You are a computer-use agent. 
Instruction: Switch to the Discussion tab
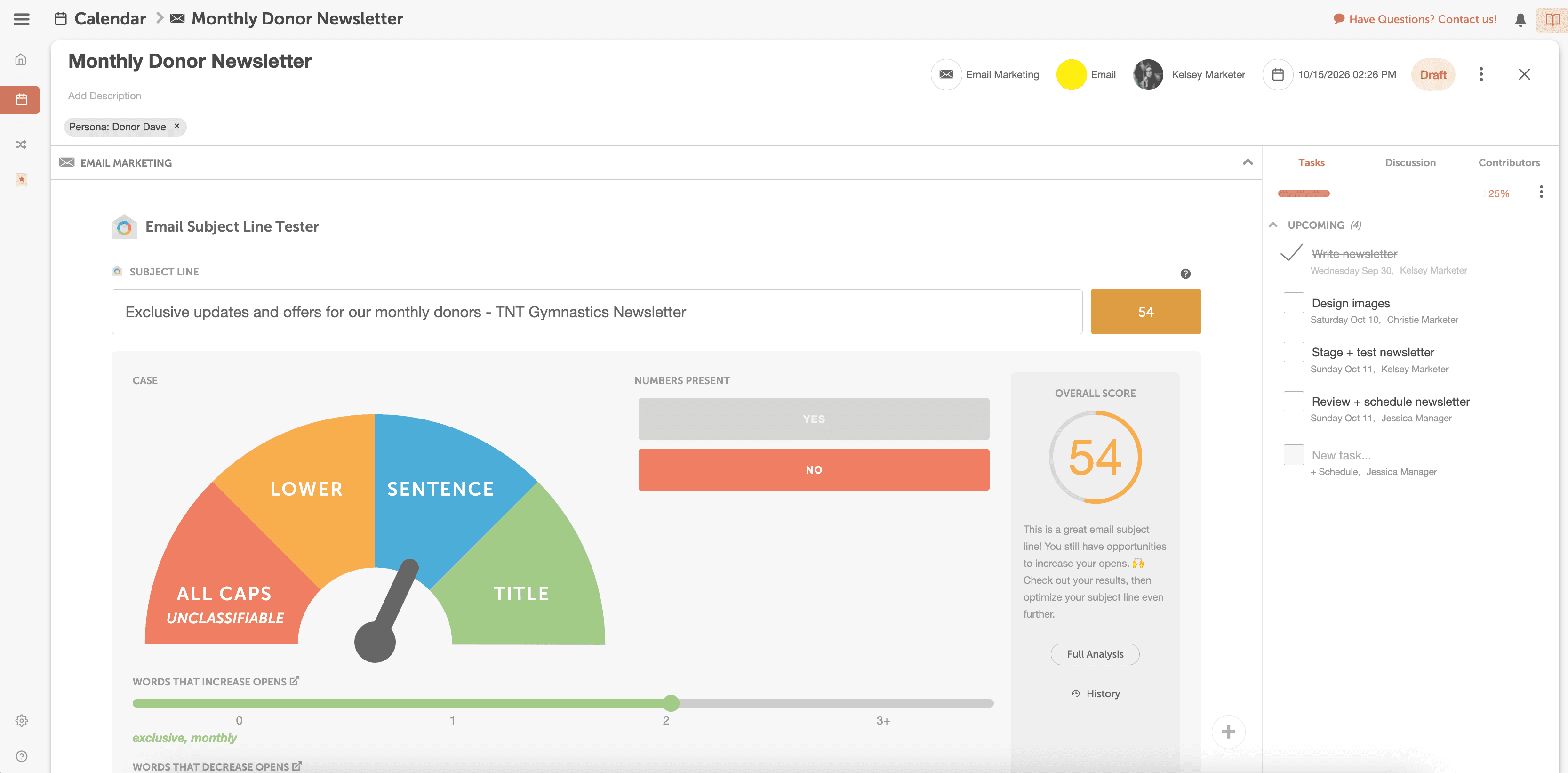1410,162
